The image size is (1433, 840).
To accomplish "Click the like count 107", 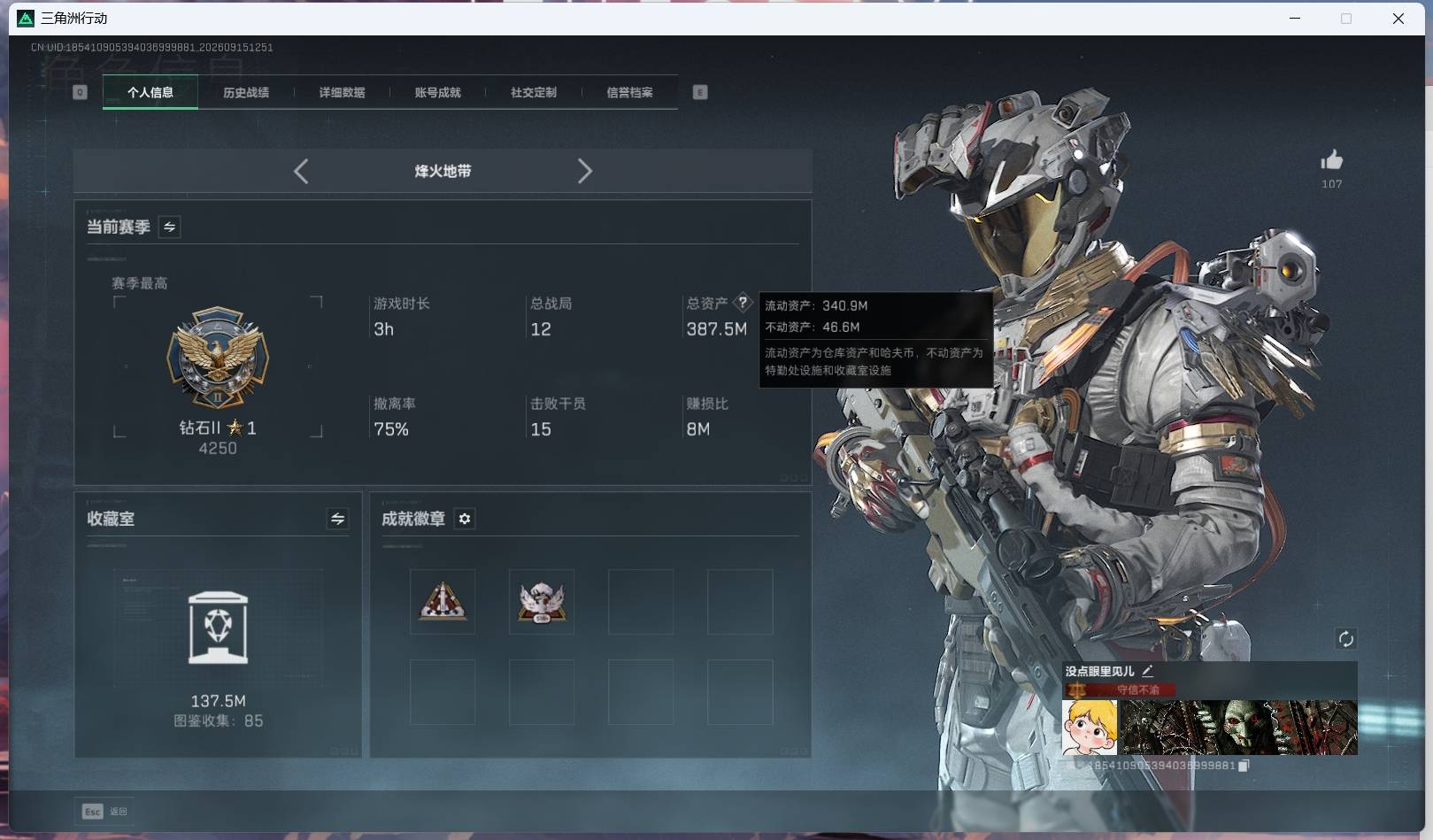I will (x=1332, y=184).
